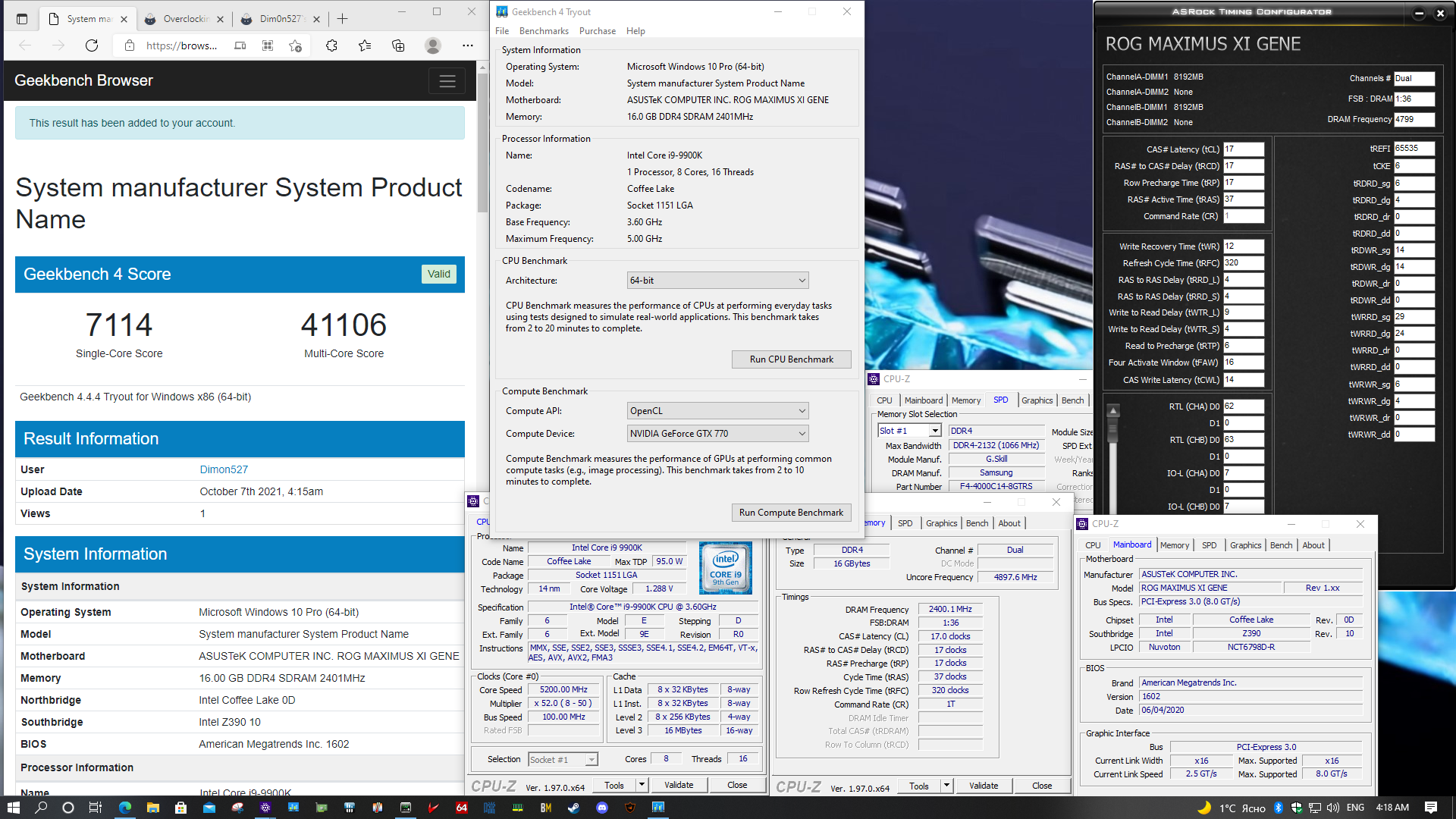
Task: Click the Run Compute Benchmark button
Action: point(791,513)
